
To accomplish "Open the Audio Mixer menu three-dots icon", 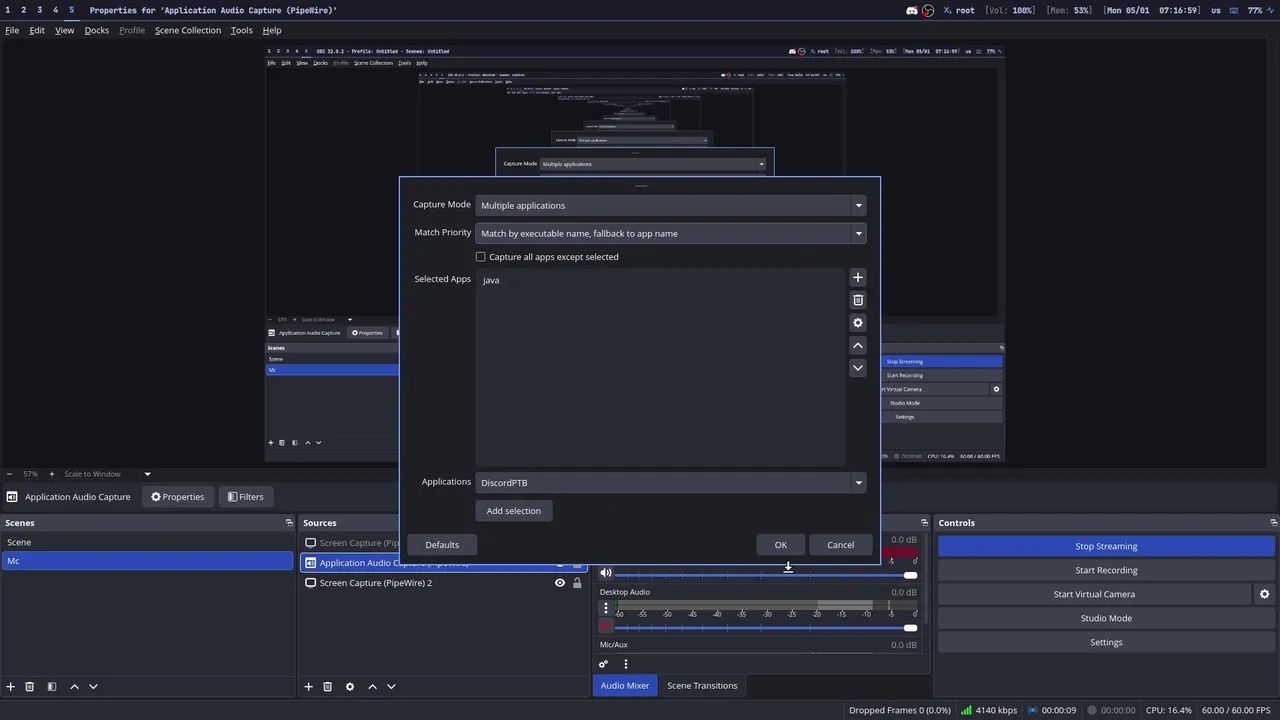I will pos(626,664).
